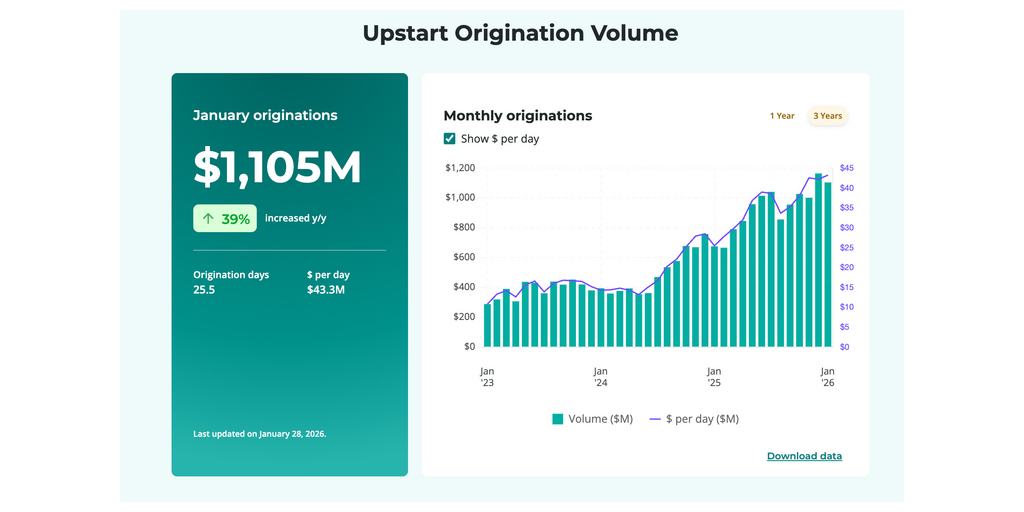Click the Jan '24 x-axis label
The image size is (1024, 512).
point(600,376)
